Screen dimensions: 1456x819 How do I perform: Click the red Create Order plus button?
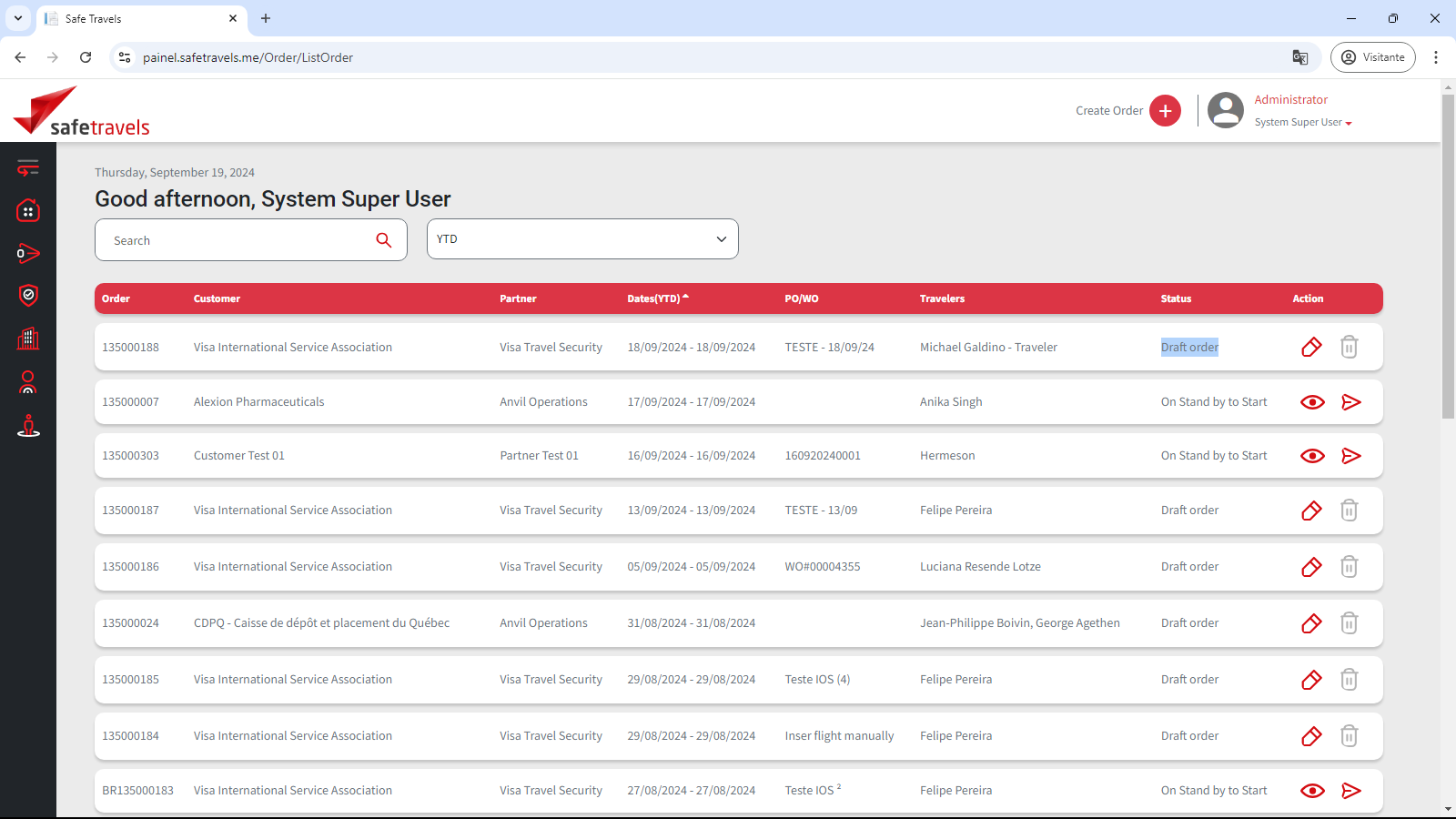point(1165,111)
